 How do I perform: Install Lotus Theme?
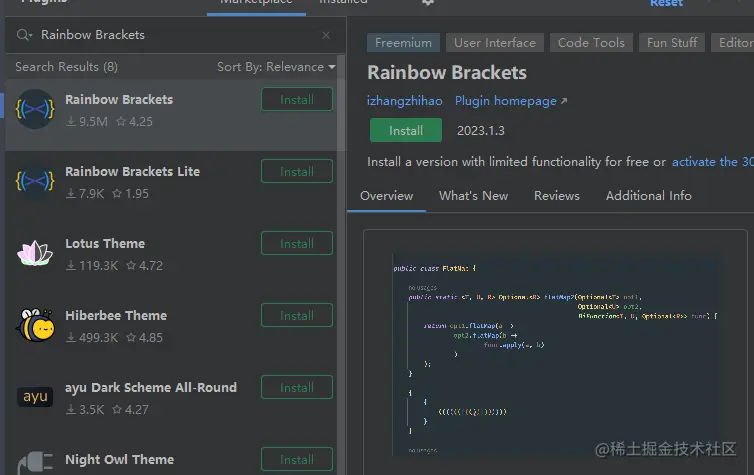[x=297, y=244]
